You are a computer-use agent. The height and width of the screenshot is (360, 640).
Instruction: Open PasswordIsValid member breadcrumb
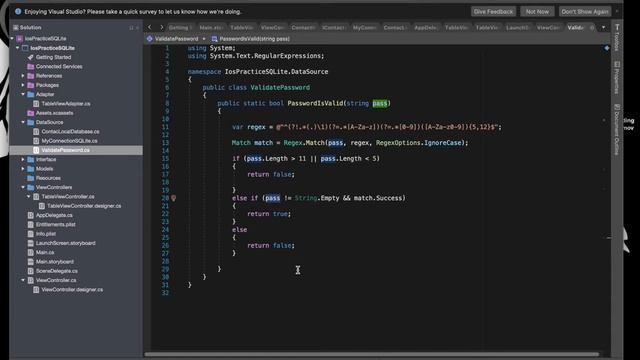[251, 39]
